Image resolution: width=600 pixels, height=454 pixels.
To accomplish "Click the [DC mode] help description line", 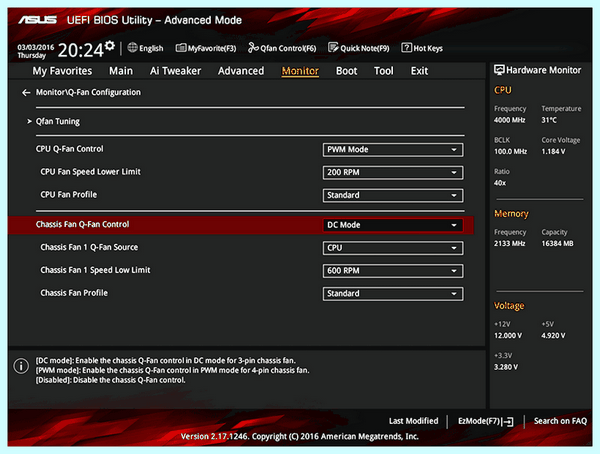I will point(166,361).
